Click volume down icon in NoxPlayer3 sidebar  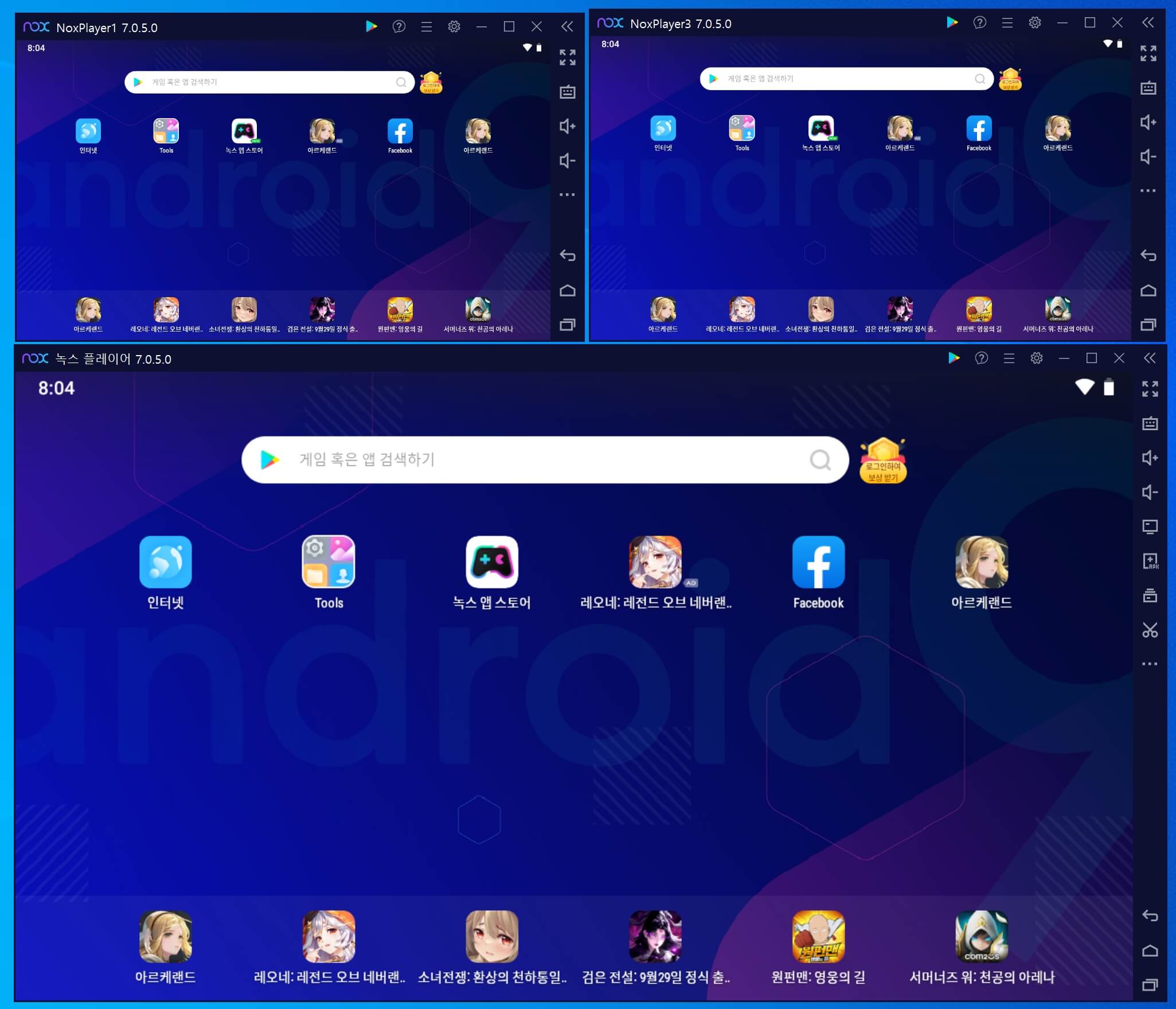tap(1148, 157)
